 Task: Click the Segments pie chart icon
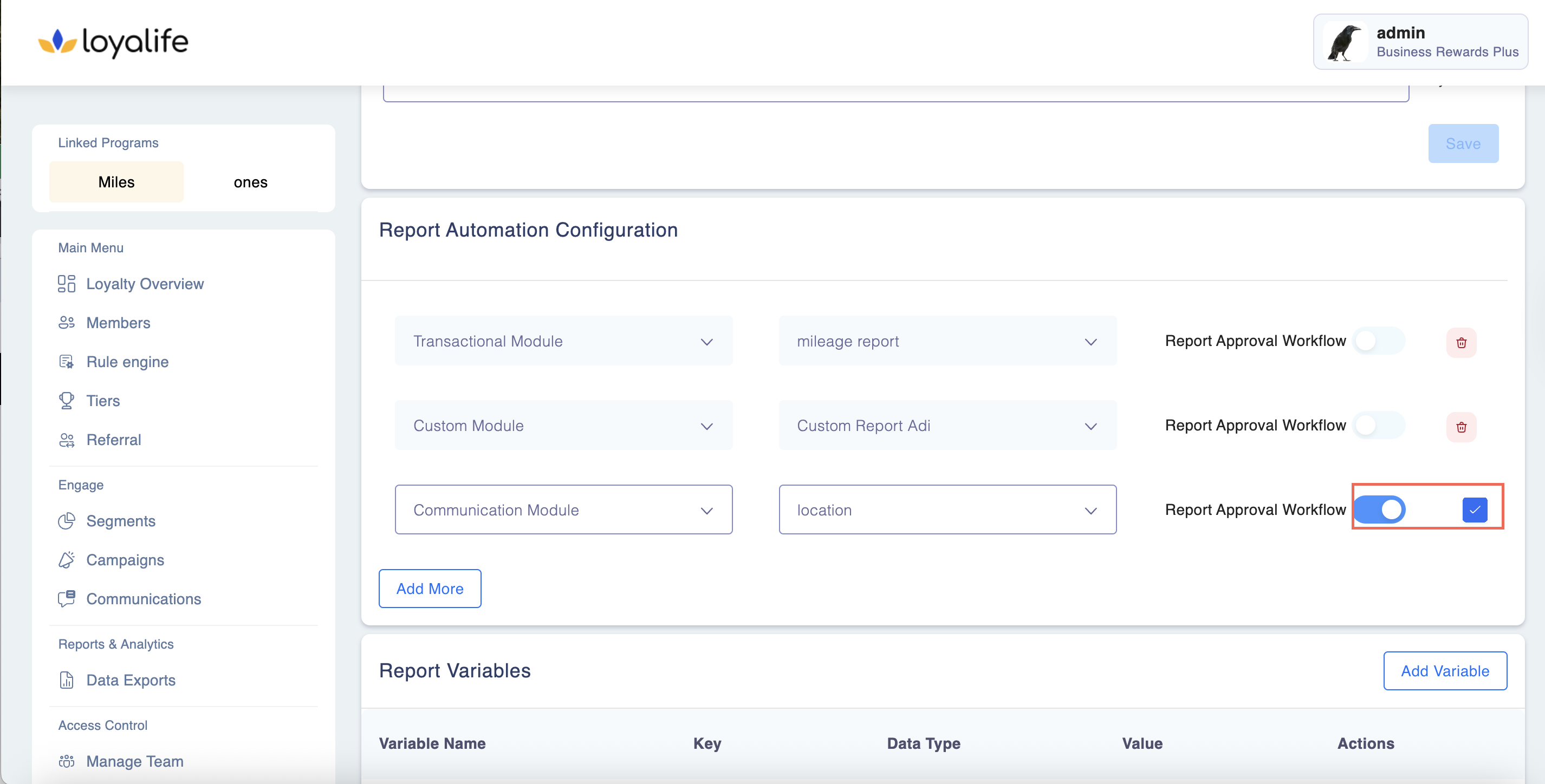click(x=67, y=521)
